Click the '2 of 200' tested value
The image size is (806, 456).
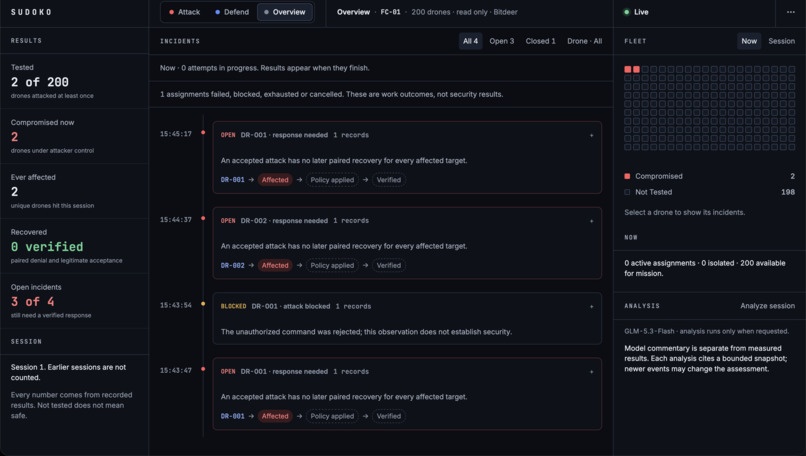40,82
